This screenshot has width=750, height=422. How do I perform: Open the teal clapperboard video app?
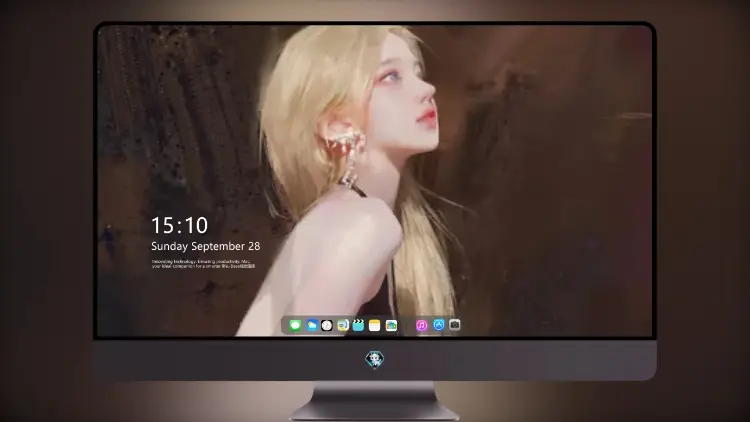[359, 325]
